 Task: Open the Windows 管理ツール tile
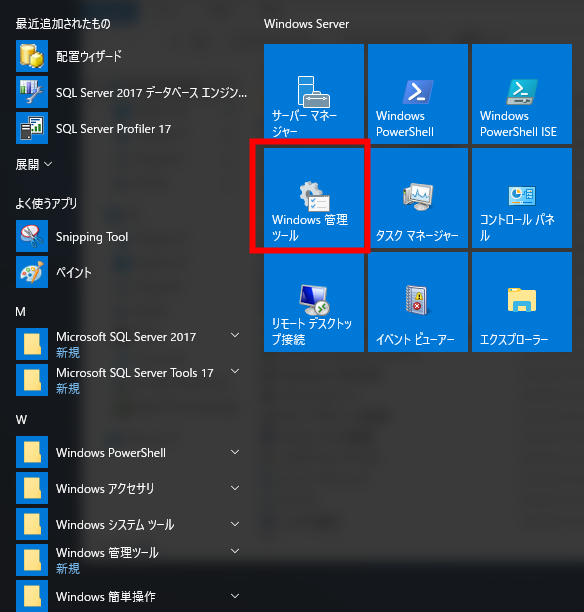point(314,198)
